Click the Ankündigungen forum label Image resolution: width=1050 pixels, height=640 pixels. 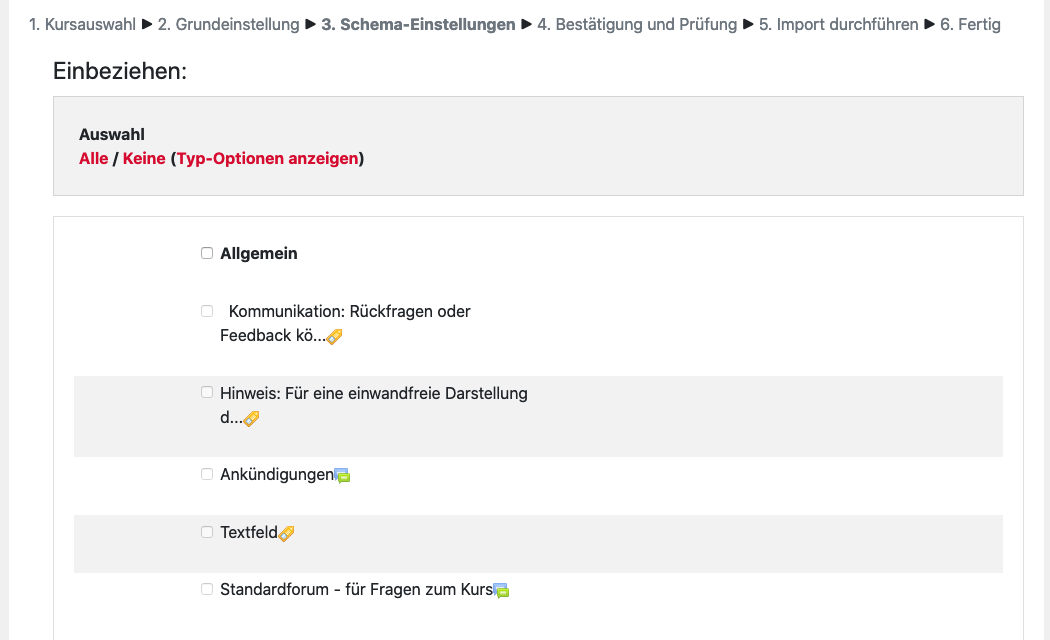pos(276,474)
